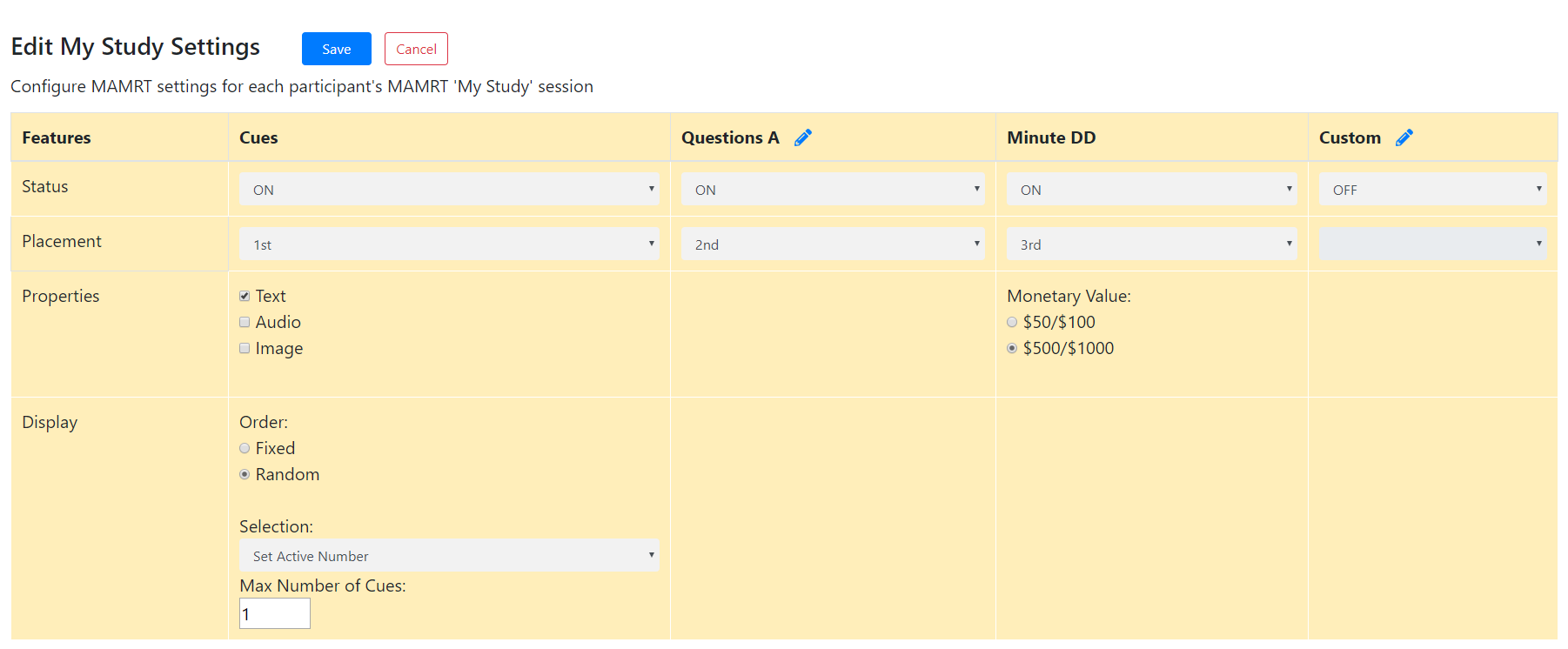
Task: Enable the Audio cue checkbox
Action: tap(245, 322)
